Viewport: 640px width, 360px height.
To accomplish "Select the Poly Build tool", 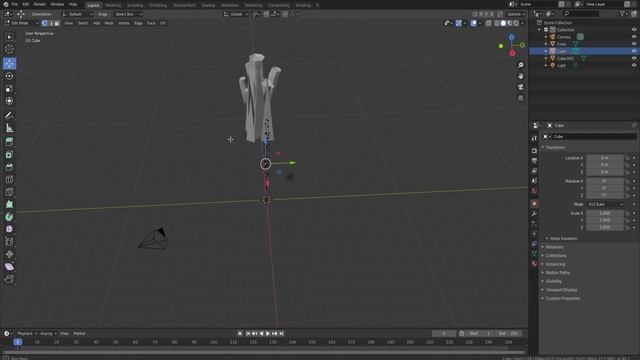I will point(9,204).
